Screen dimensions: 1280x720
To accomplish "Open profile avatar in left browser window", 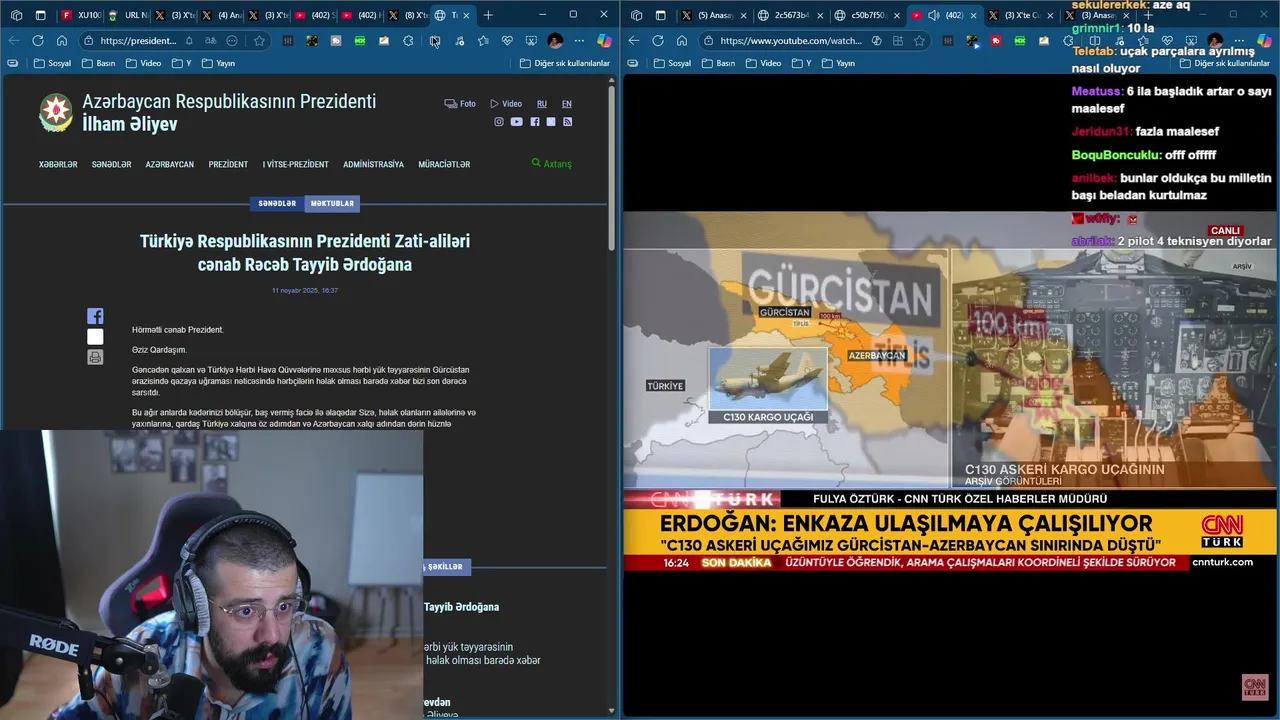I will click(x=555, y=40).
